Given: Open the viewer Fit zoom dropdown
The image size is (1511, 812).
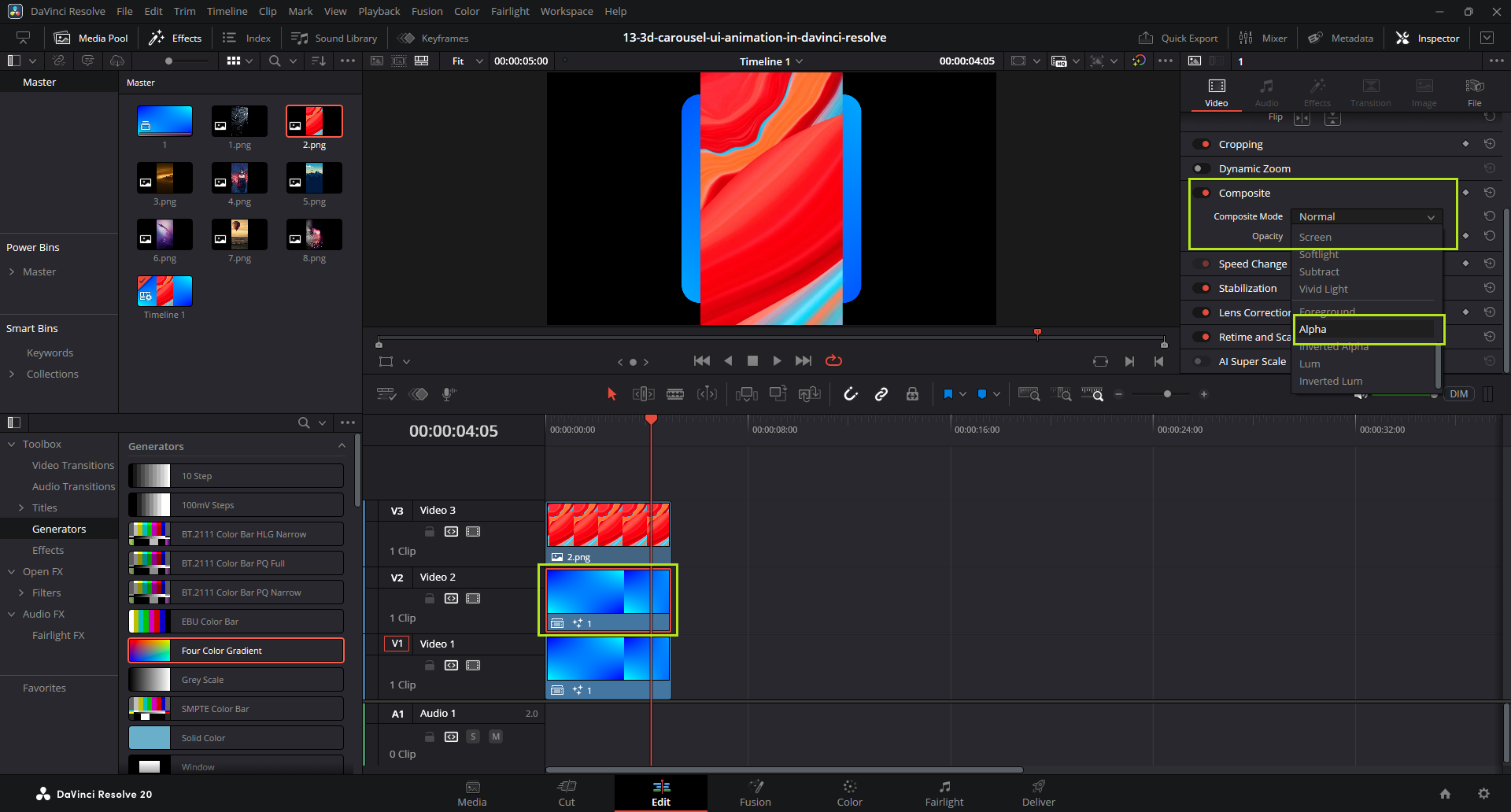Looking at the screenshot, I should click(x=467, y=61).
